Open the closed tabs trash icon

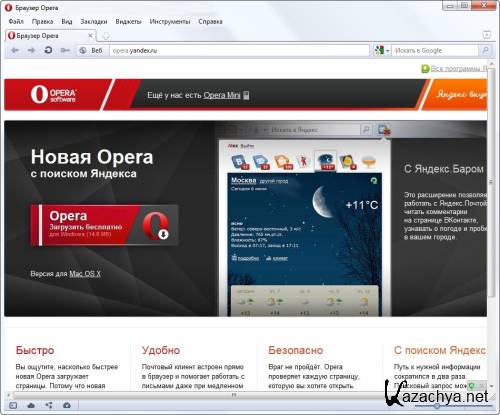(x=486, y=35)
